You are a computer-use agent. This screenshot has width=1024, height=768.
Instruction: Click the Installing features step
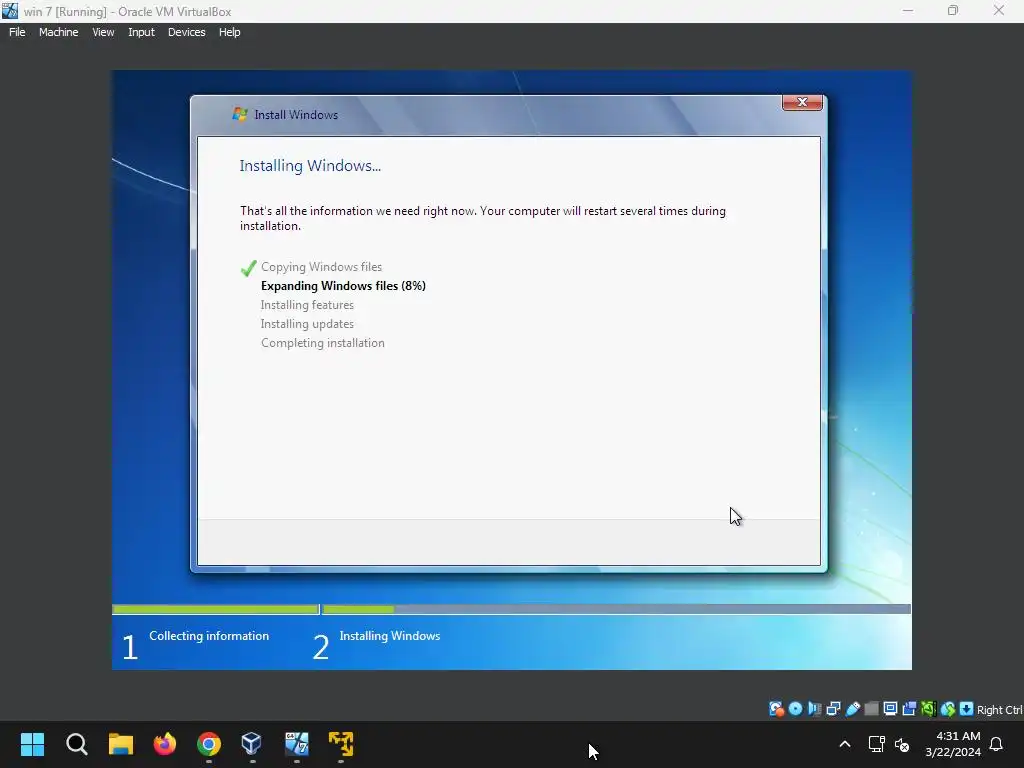pyautogui.click(x=307, y=305)
